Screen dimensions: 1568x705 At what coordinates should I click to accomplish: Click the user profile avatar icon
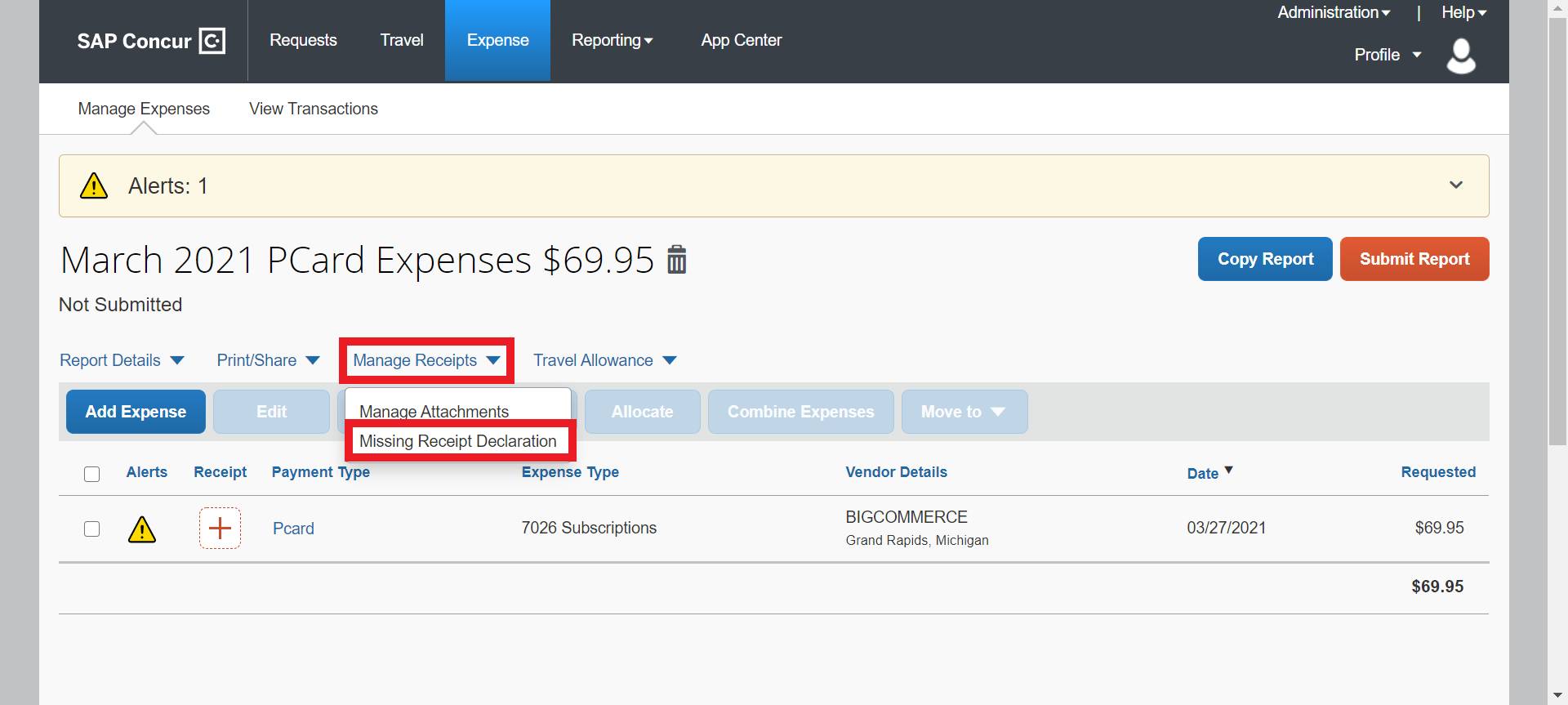(1460, 56)
